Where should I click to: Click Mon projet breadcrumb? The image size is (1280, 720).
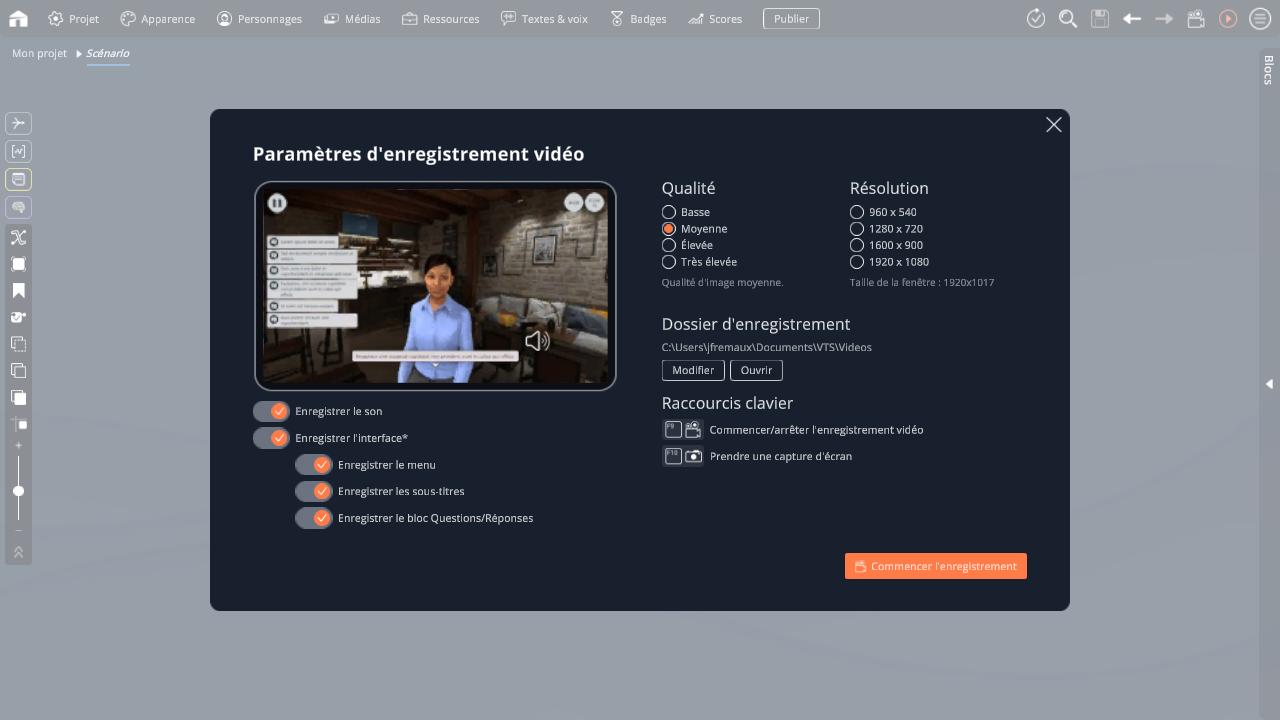tap(39, 53)
